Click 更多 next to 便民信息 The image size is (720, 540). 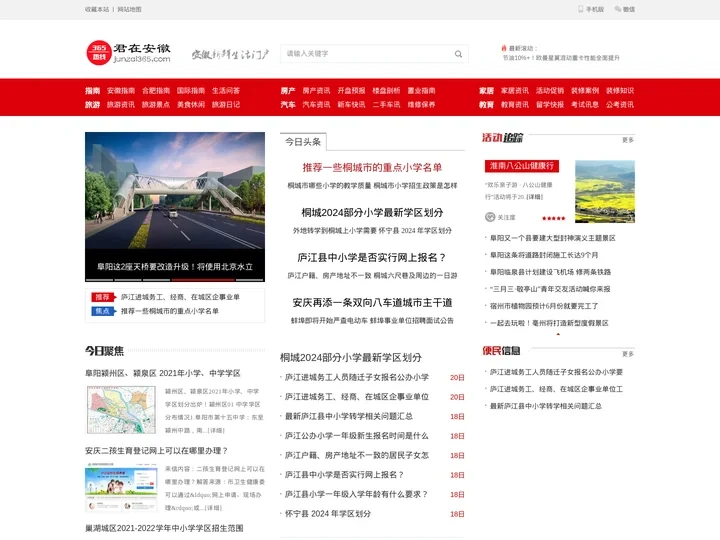click(x=628, y=354)
